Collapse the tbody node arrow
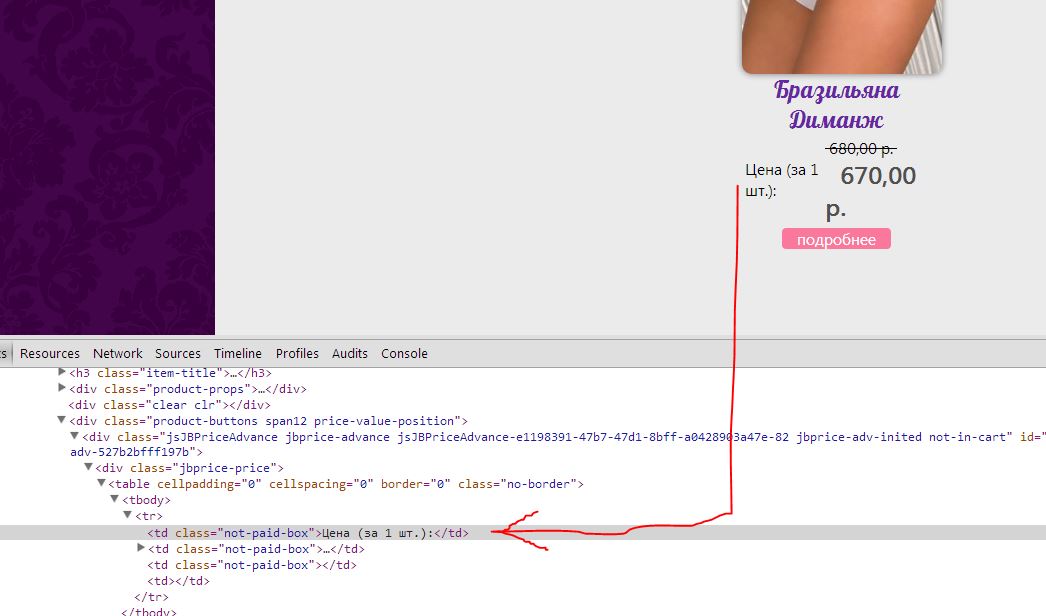 (114, 500)
